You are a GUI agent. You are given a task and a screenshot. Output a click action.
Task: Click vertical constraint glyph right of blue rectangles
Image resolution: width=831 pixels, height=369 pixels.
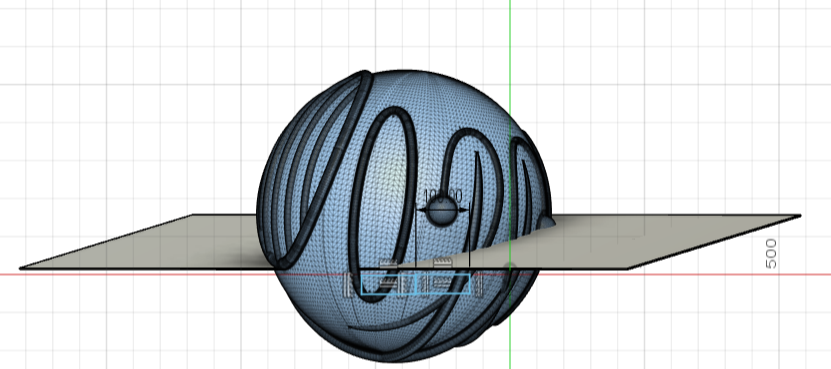pos(479,284)
